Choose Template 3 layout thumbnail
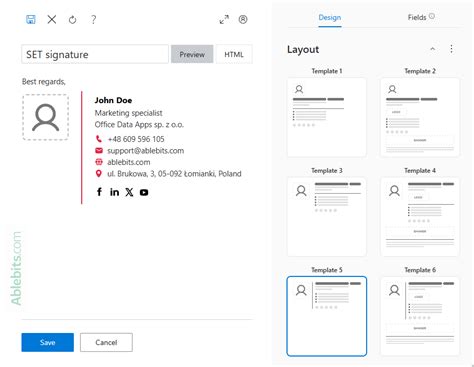474x367 pixels. tap(327, 217)
